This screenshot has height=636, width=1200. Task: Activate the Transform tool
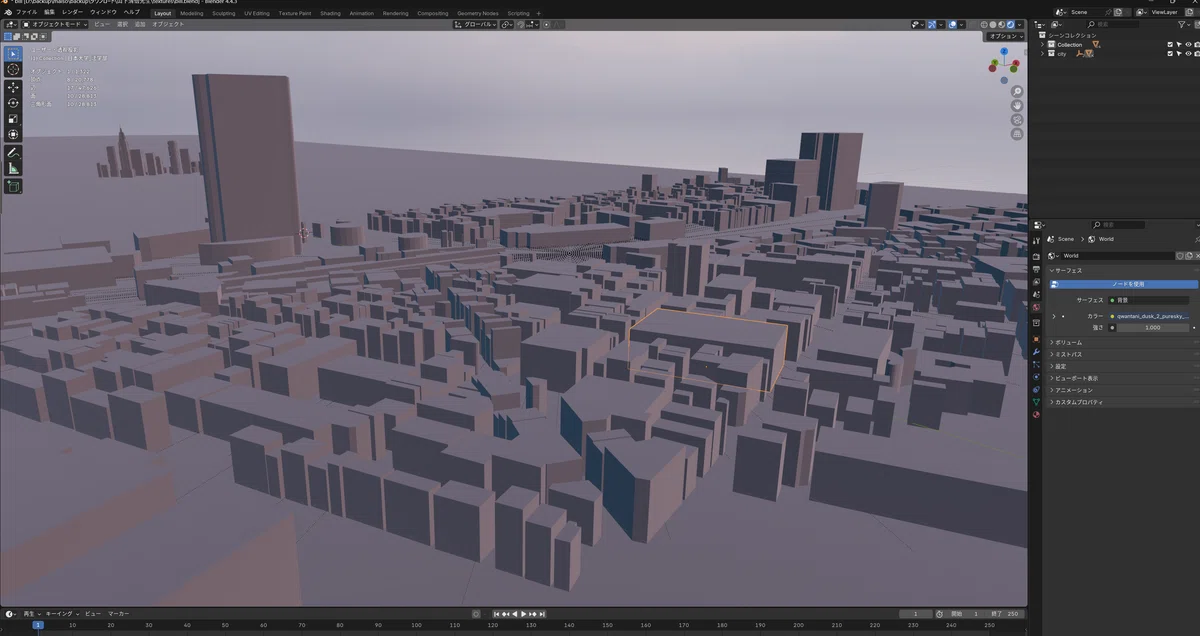tap(13, 134)
